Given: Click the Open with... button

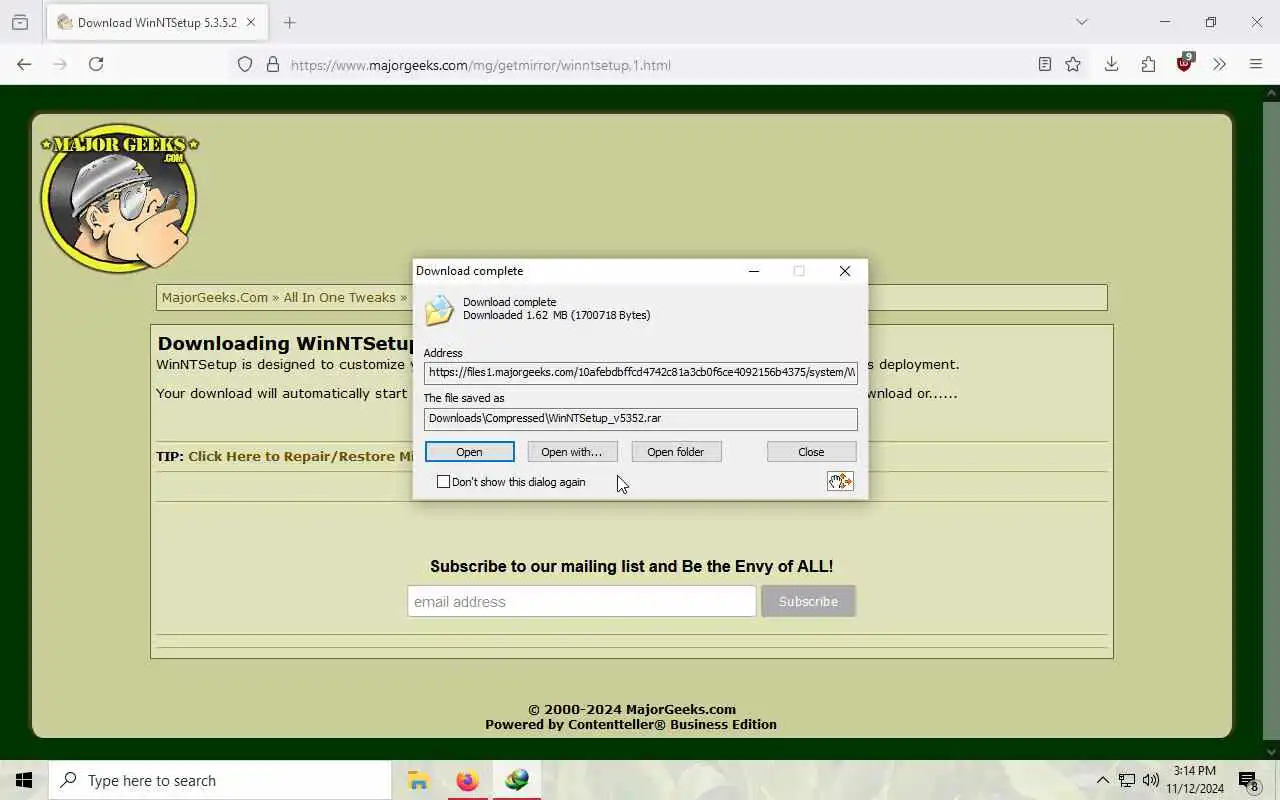Looking at the screenshot, I should pos(572,452).
